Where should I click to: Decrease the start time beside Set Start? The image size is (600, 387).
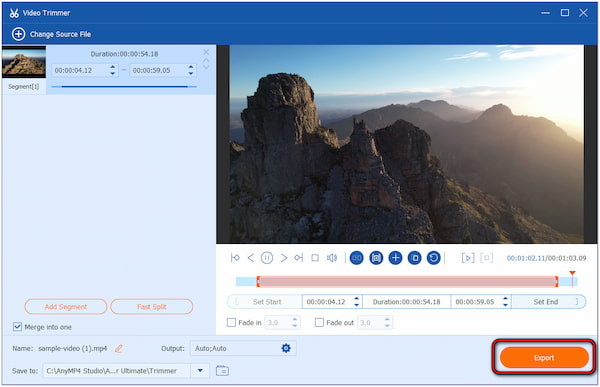356,305
